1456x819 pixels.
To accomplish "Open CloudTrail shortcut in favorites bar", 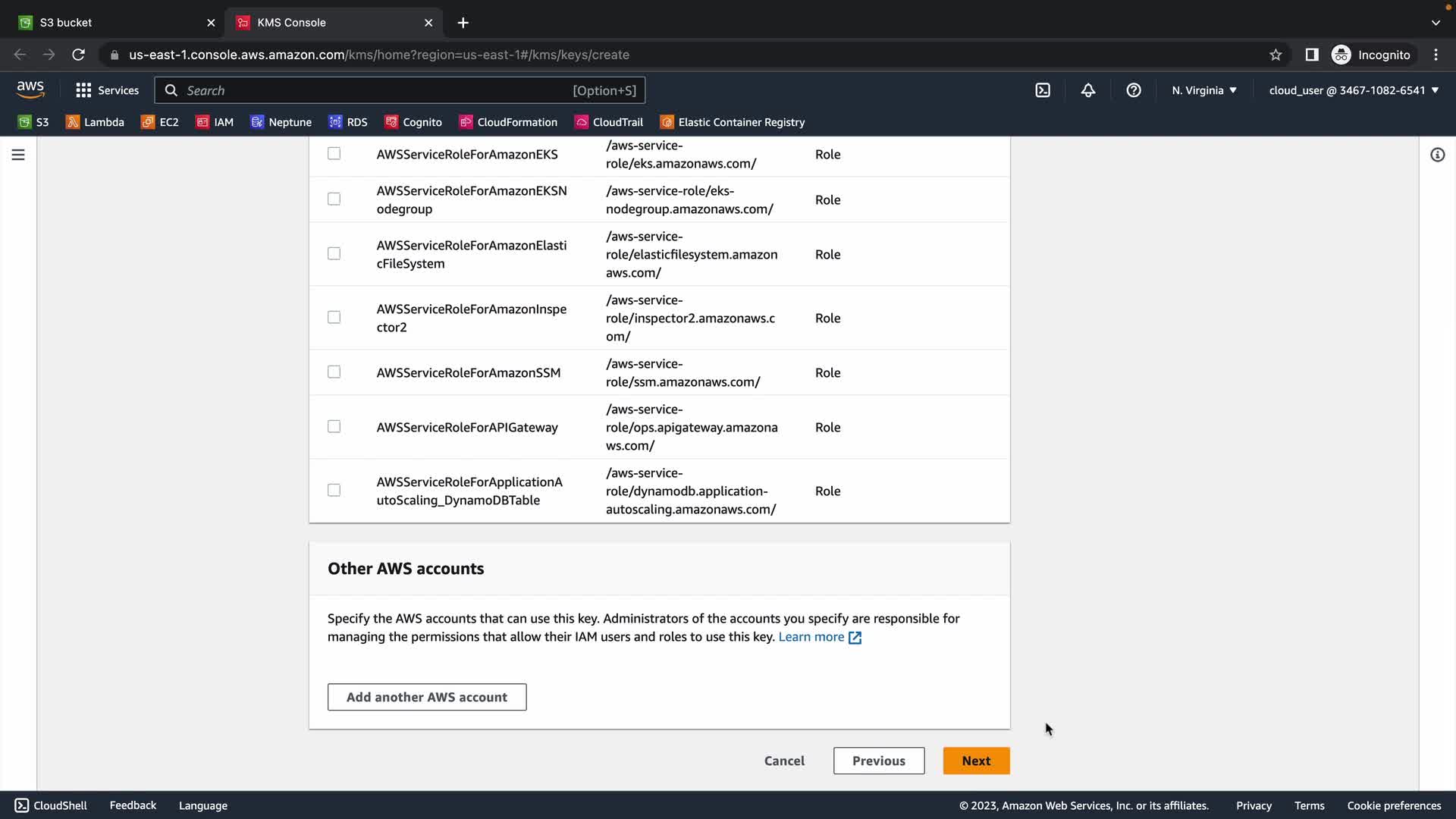I will 609,122.
